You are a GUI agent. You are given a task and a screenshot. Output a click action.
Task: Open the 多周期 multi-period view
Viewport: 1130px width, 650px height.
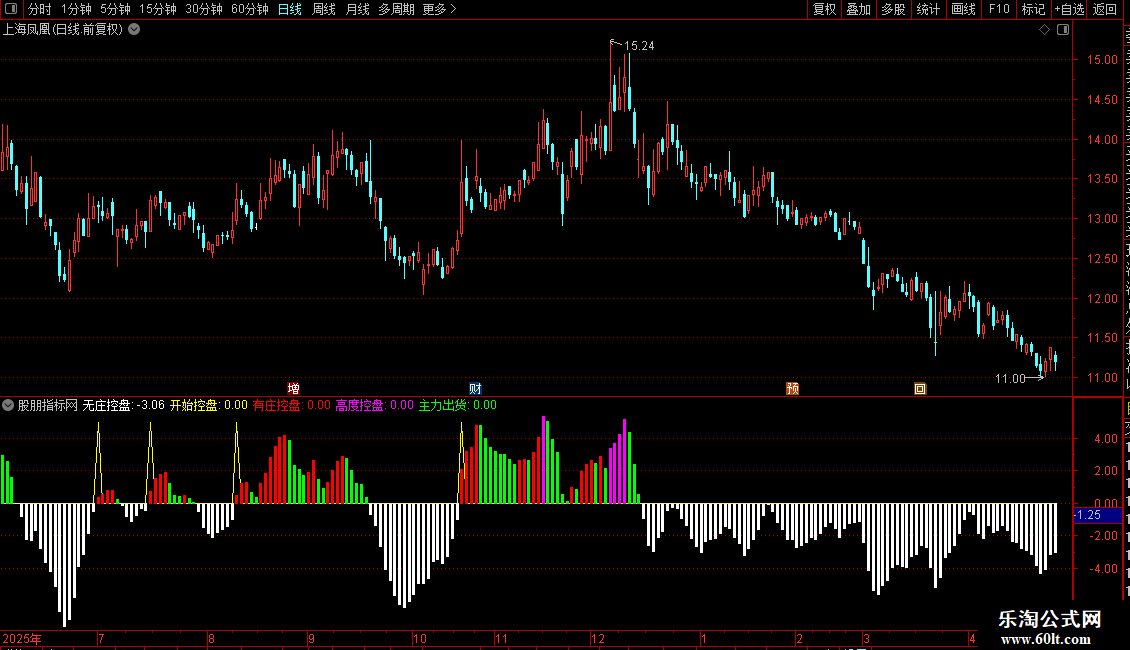(x=396, y=9)
